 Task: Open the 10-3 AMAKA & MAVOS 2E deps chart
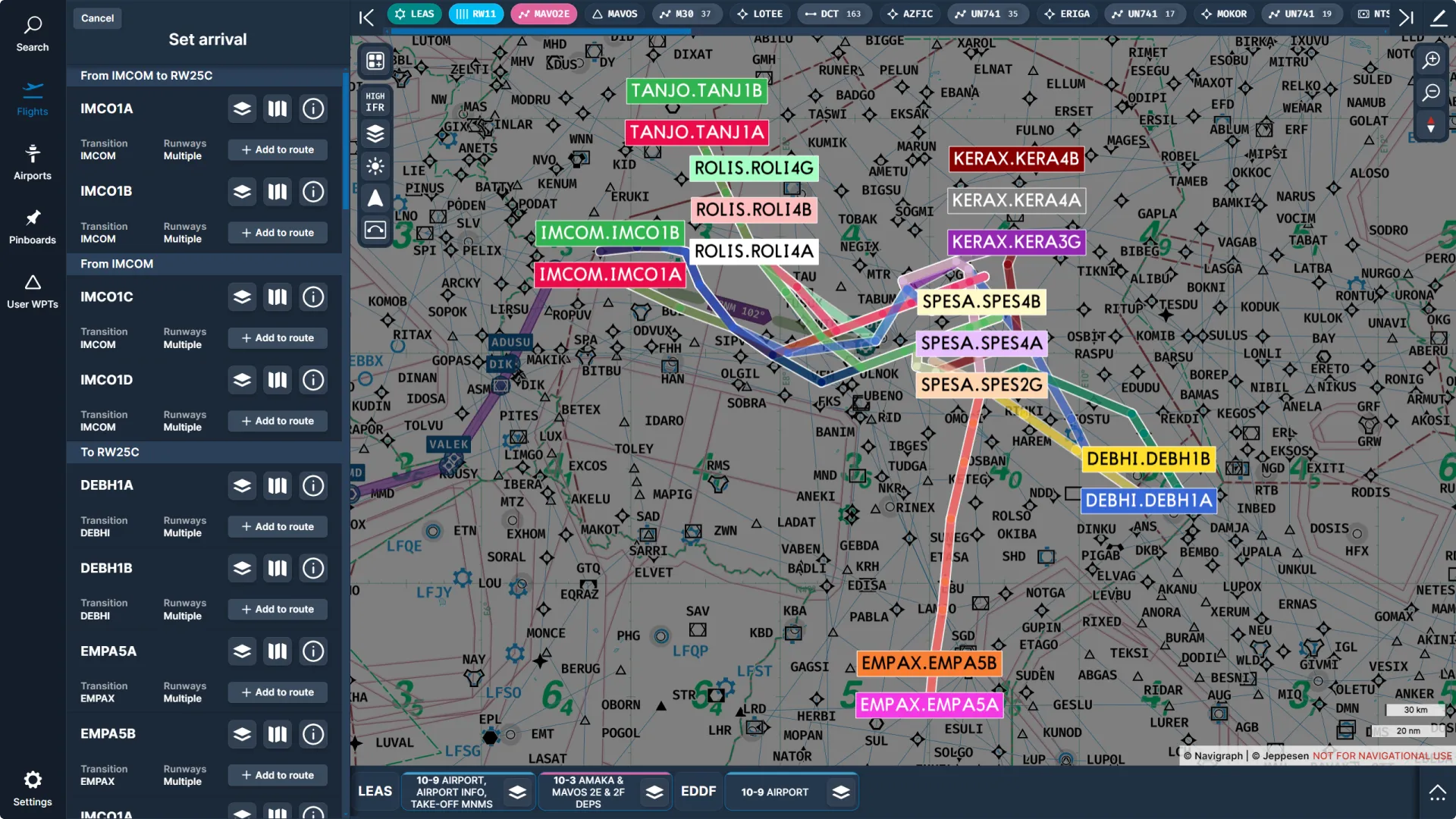pyautogui.click(x=588, y=791)
